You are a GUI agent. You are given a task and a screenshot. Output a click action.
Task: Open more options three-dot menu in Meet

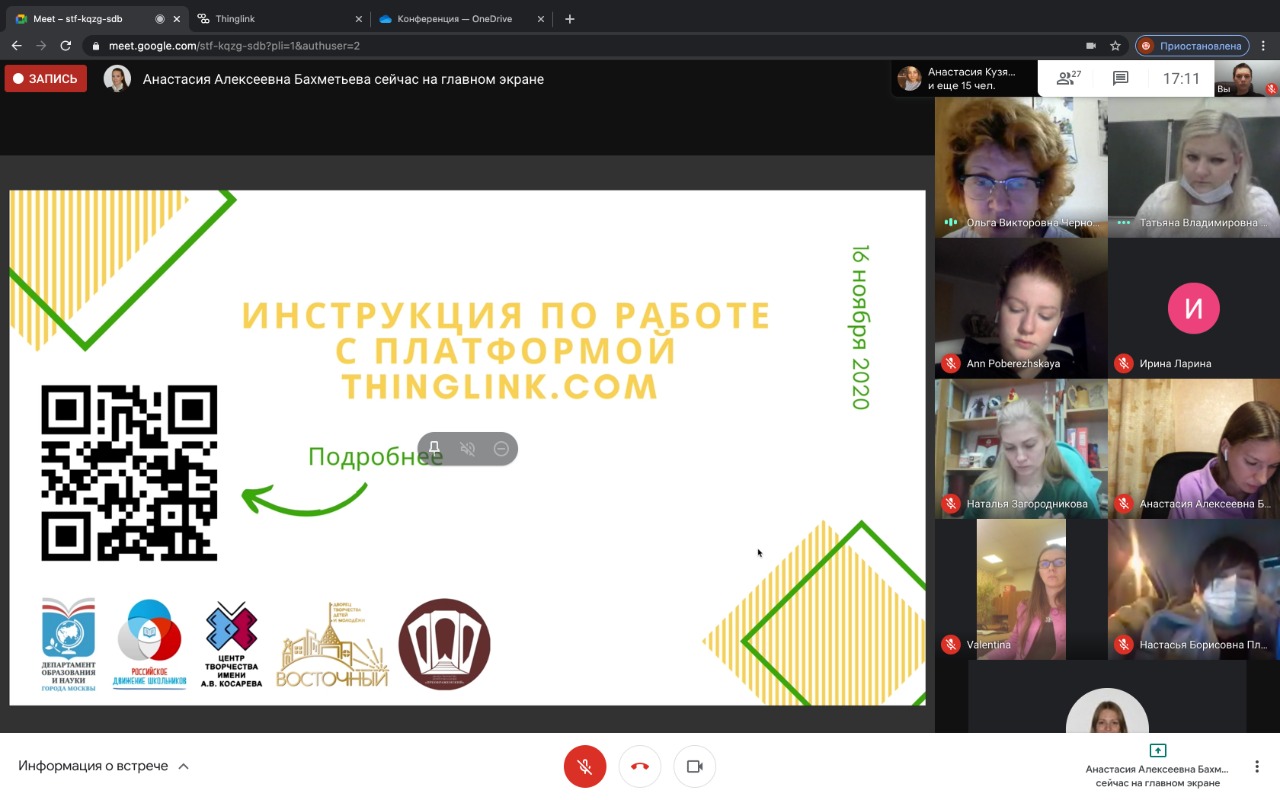pos(1257,767)
